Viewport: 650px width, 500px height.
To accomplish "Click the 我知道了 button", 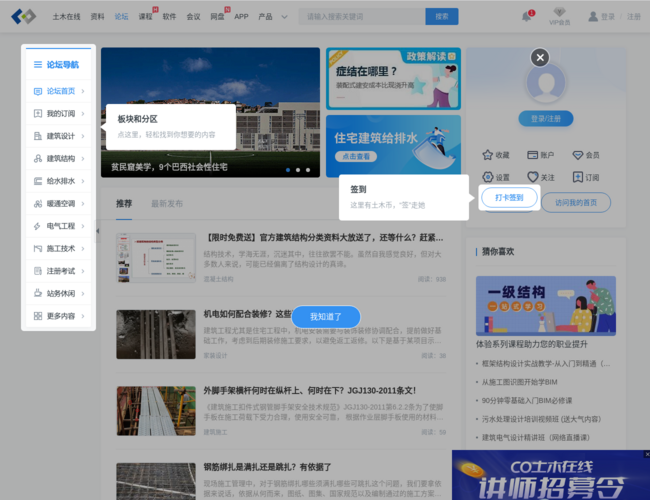I will click(x=326, y=317).
